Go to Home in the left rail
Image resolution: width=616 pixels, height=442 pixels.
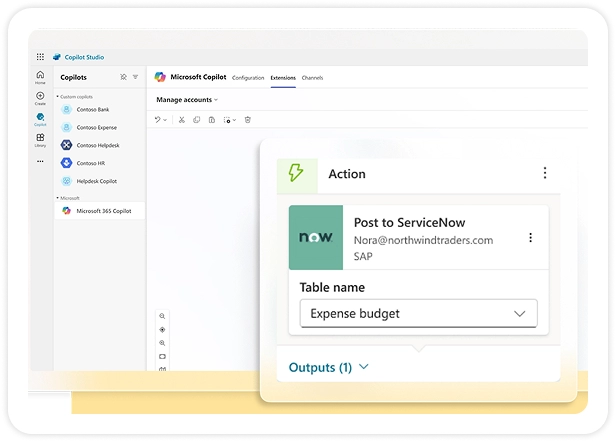coord(40,76)
